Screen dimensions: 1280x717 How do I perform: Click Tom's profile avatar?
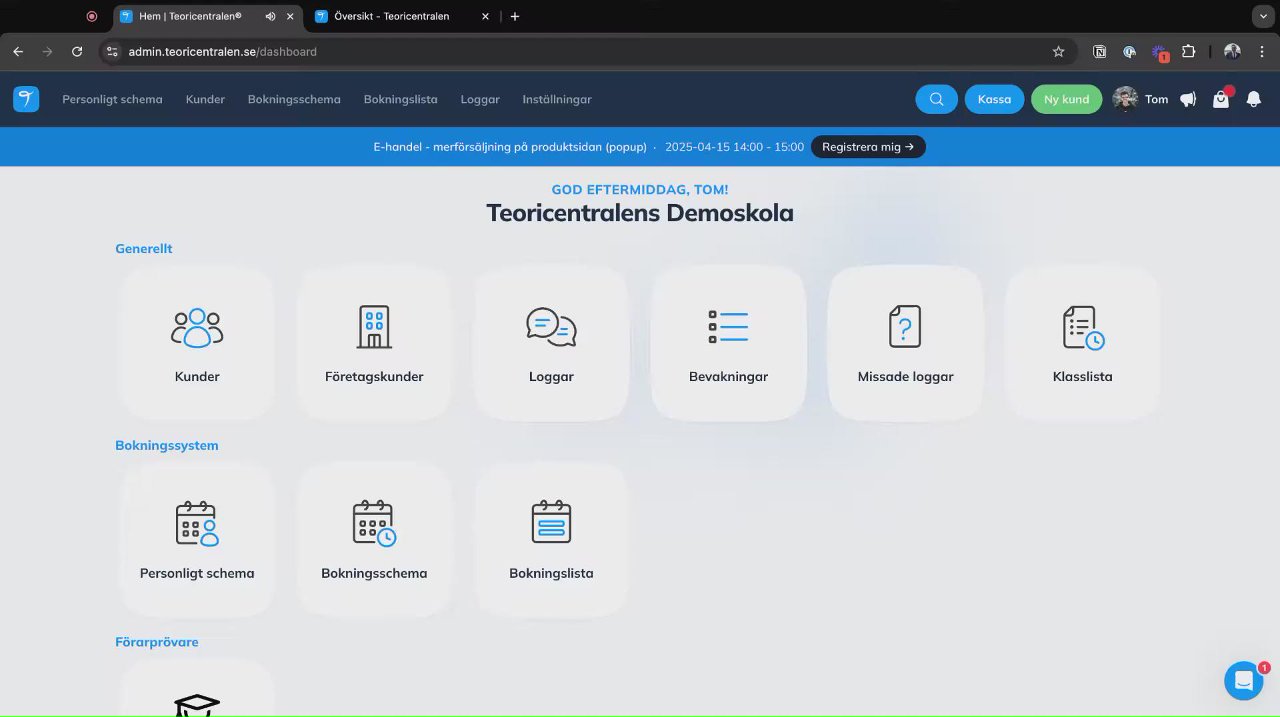(1125, 99)
